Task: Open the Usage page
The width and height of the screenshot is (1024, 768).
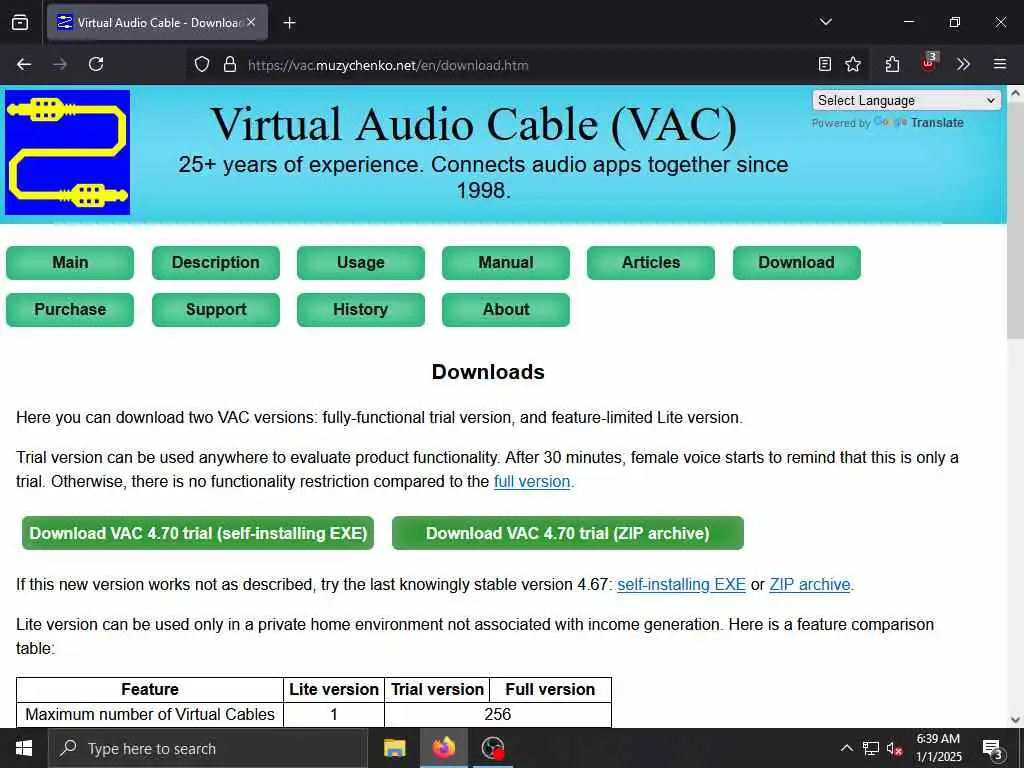Action: pos(360,263)
